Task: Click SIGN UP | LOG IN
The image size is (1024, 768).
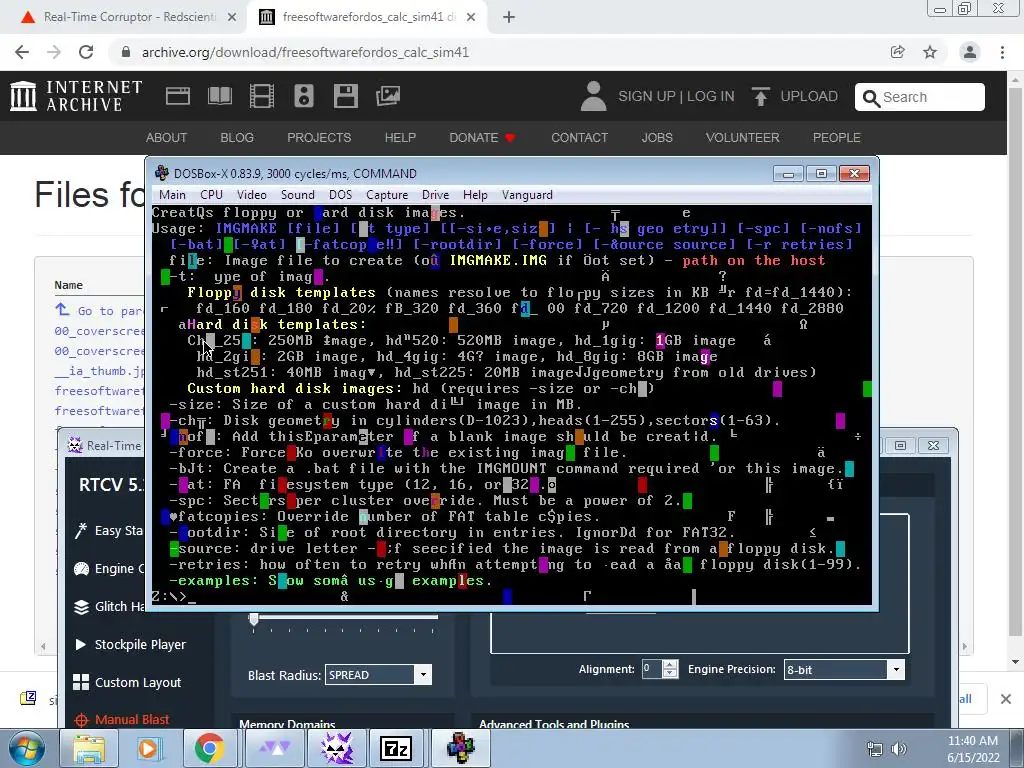Action: coord(676,97)
